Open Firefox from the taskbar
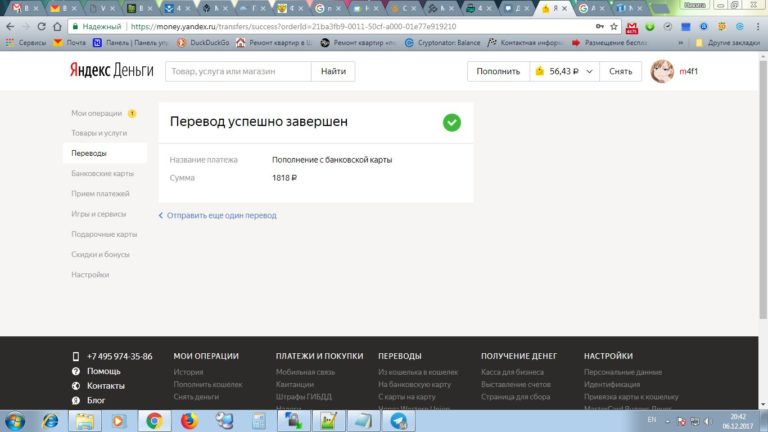This screenshot has height=432, width=768. click(x=189, y=421)
